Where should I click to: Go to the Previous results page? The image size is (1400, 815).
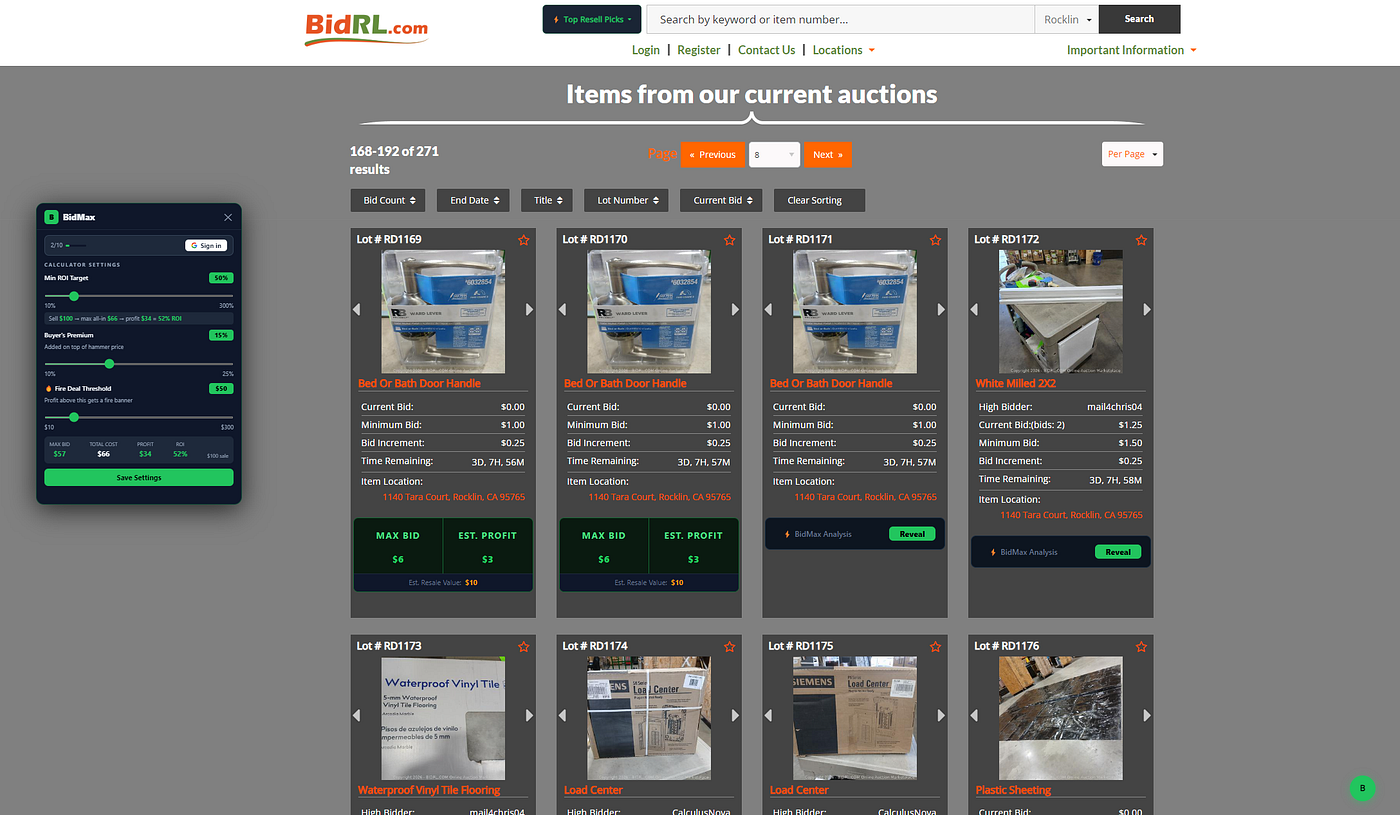coord(713,155)
